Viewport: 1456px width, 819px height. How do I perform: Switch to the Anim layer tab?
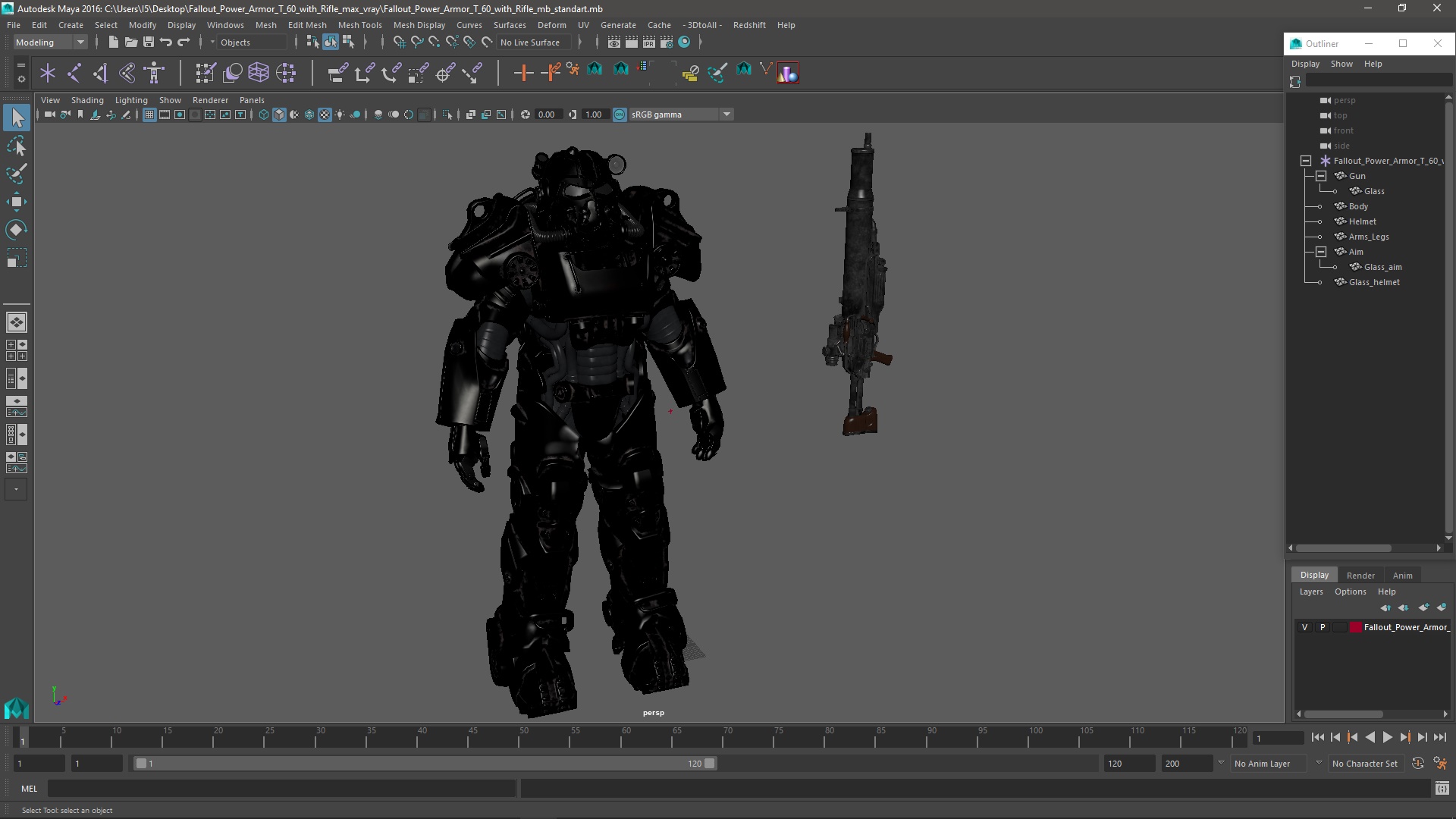coord(1402,576)
